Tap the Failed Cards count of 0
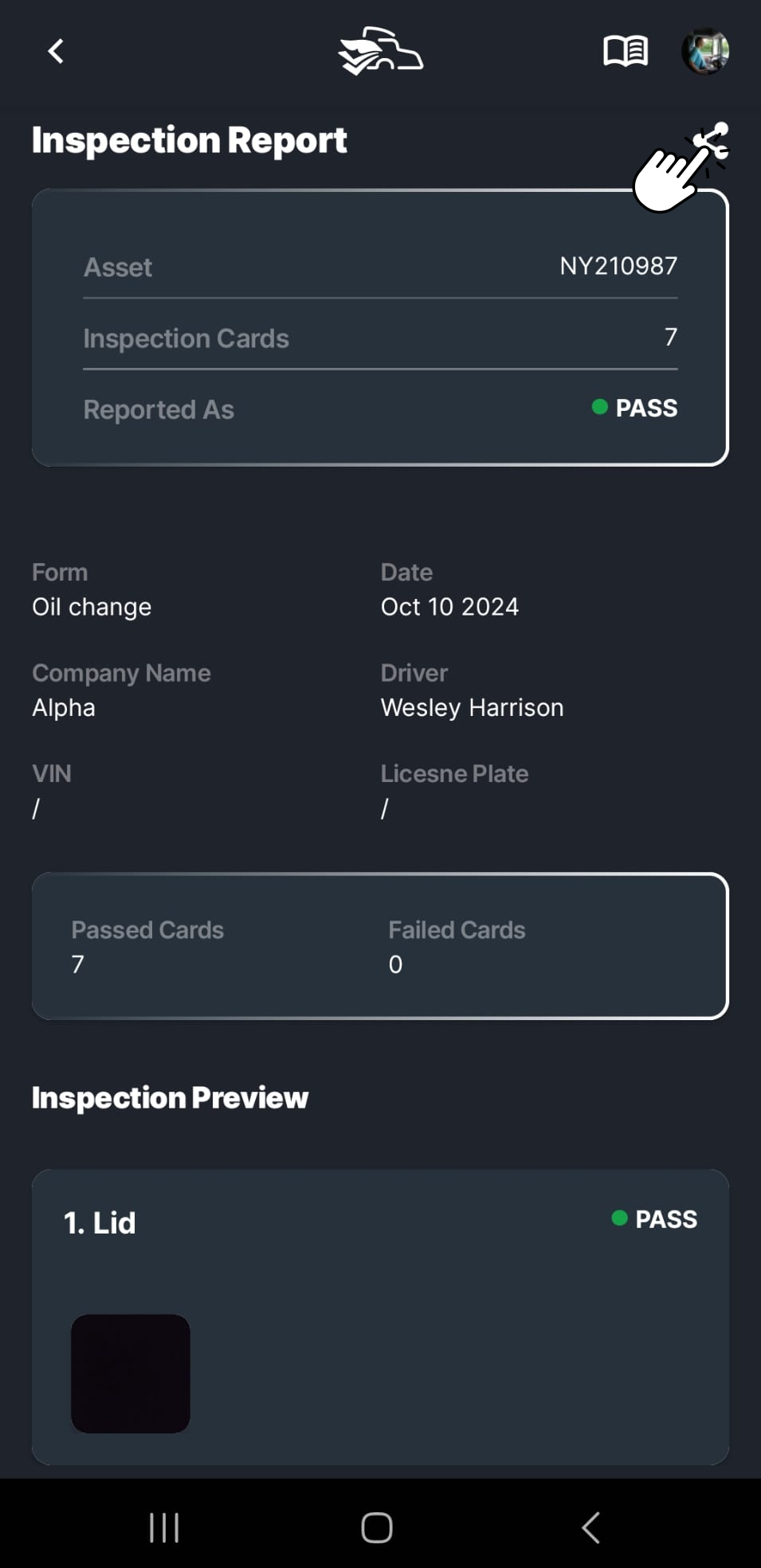This screenshot has width=761, height=1568. pos(395,964)
